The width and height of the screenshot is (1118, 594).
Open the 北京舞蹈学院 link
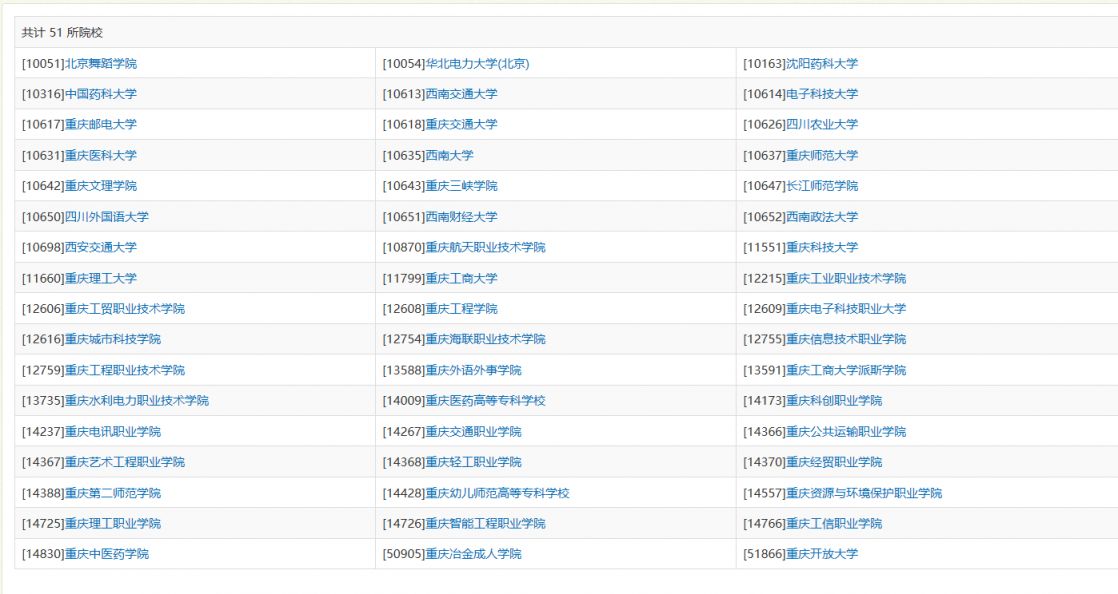101,63
